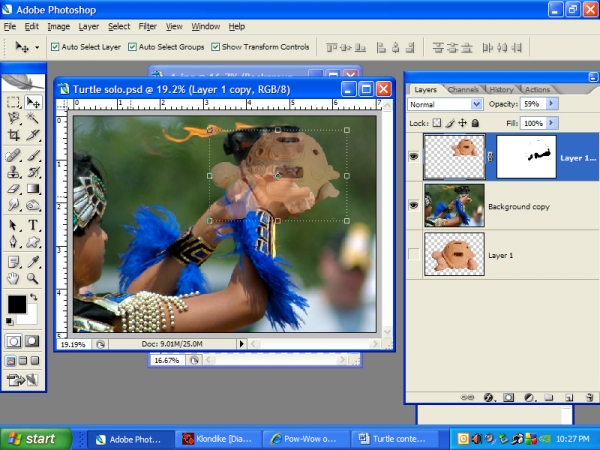Switch to the Actions tab
The image size is (600, 450).
click(x=537, y=90)
